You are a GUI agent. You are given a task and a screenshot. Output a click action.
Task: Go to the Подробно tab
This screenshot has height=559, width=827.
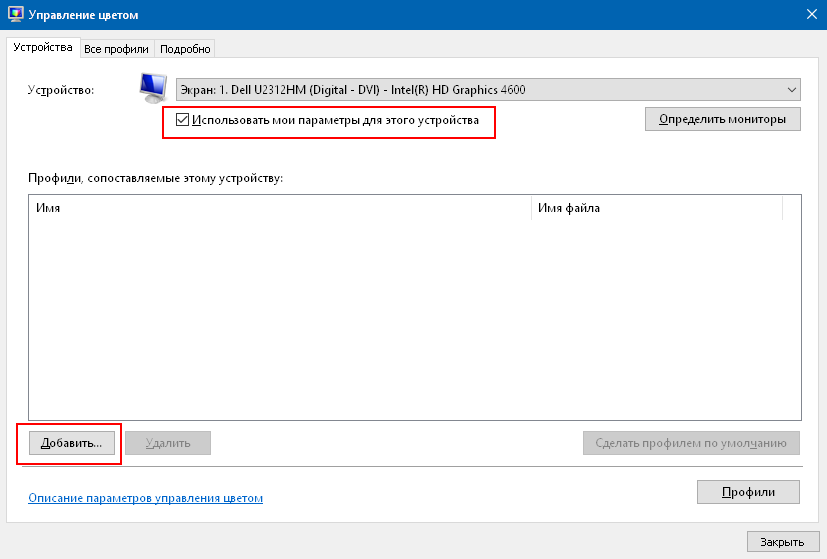[x=184, y=48]
